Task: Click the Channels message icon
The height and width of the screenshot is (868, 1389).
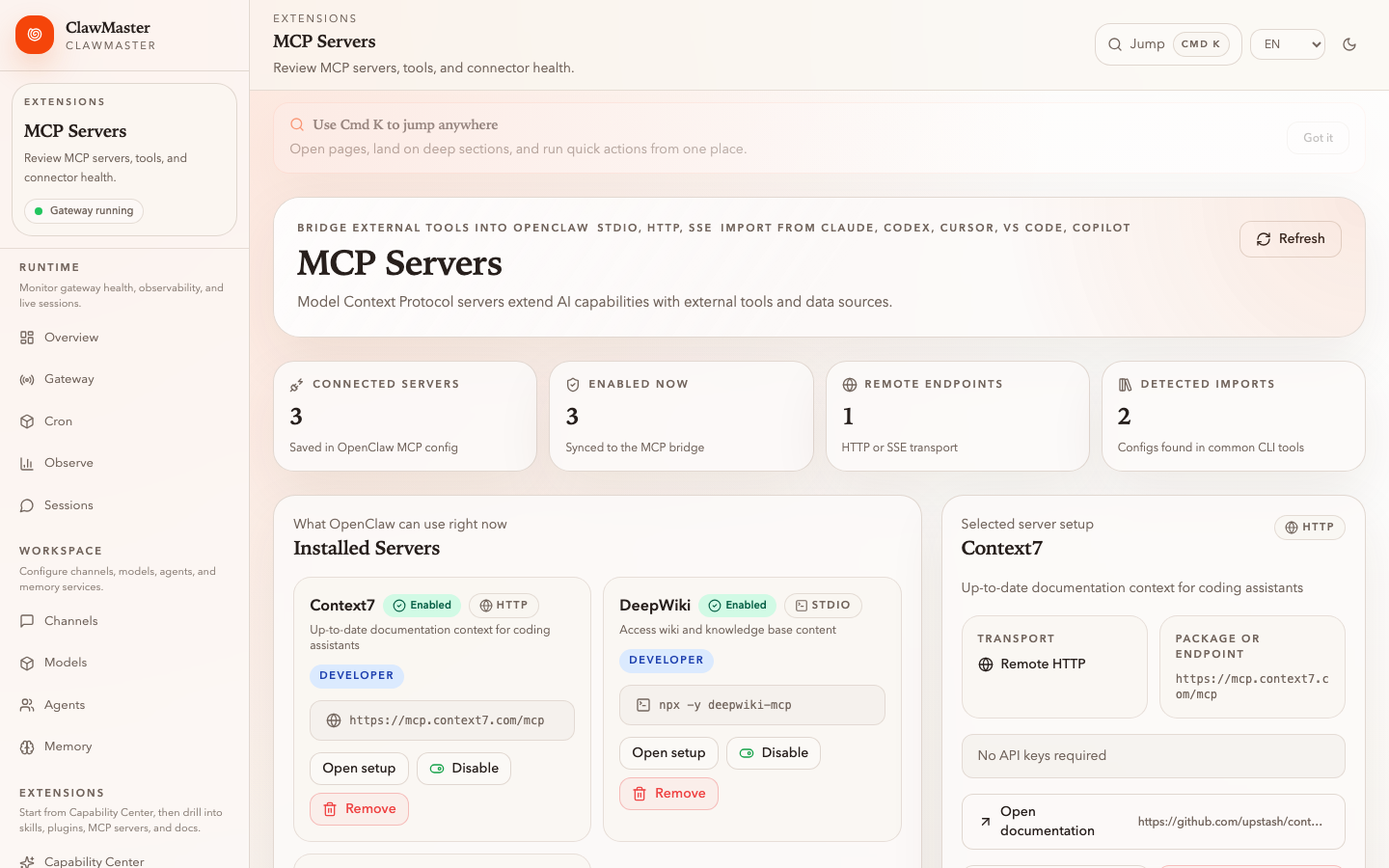Action: coord(27,621)
